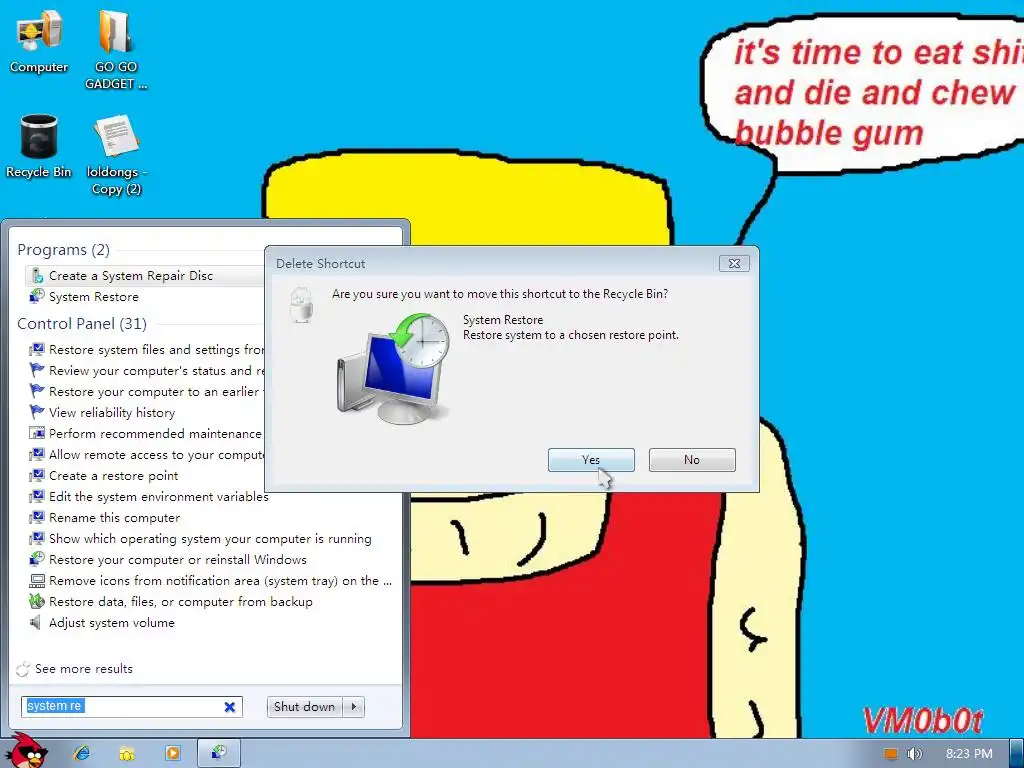Open Restore system files and settings result
This screenshot has width=1024, height=768.
click(x=156, y=350)
